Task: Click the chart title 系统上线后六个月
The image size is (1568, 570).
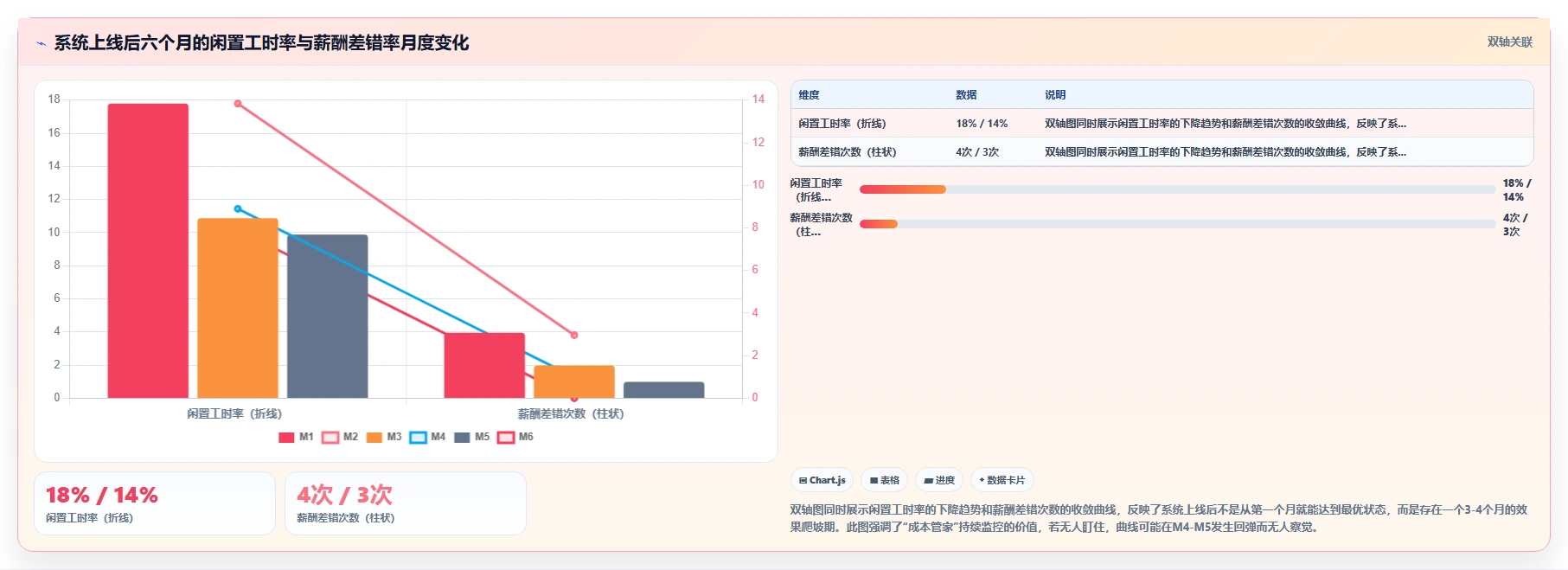Action: (x=261, y=42)
